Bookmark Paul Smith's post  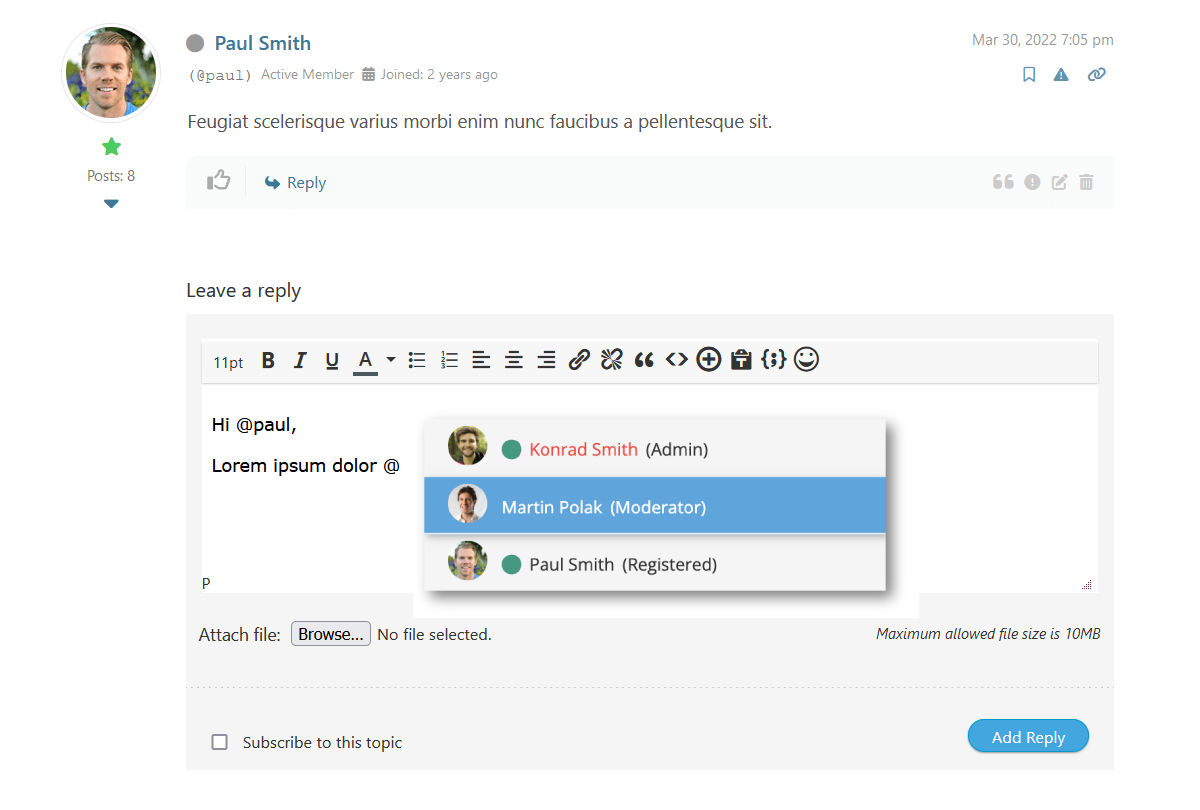click(x=1029, y=74)
